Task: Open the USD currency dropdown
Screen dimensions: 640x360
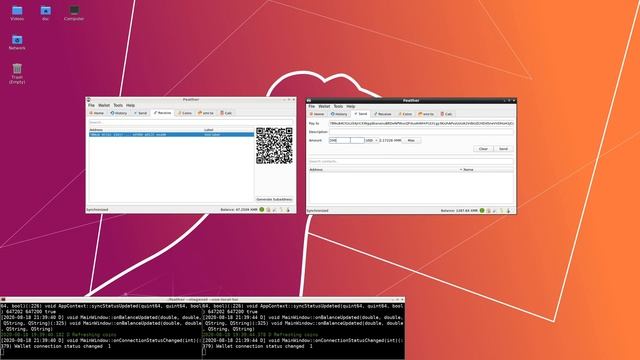Action: tap(371, 140)
